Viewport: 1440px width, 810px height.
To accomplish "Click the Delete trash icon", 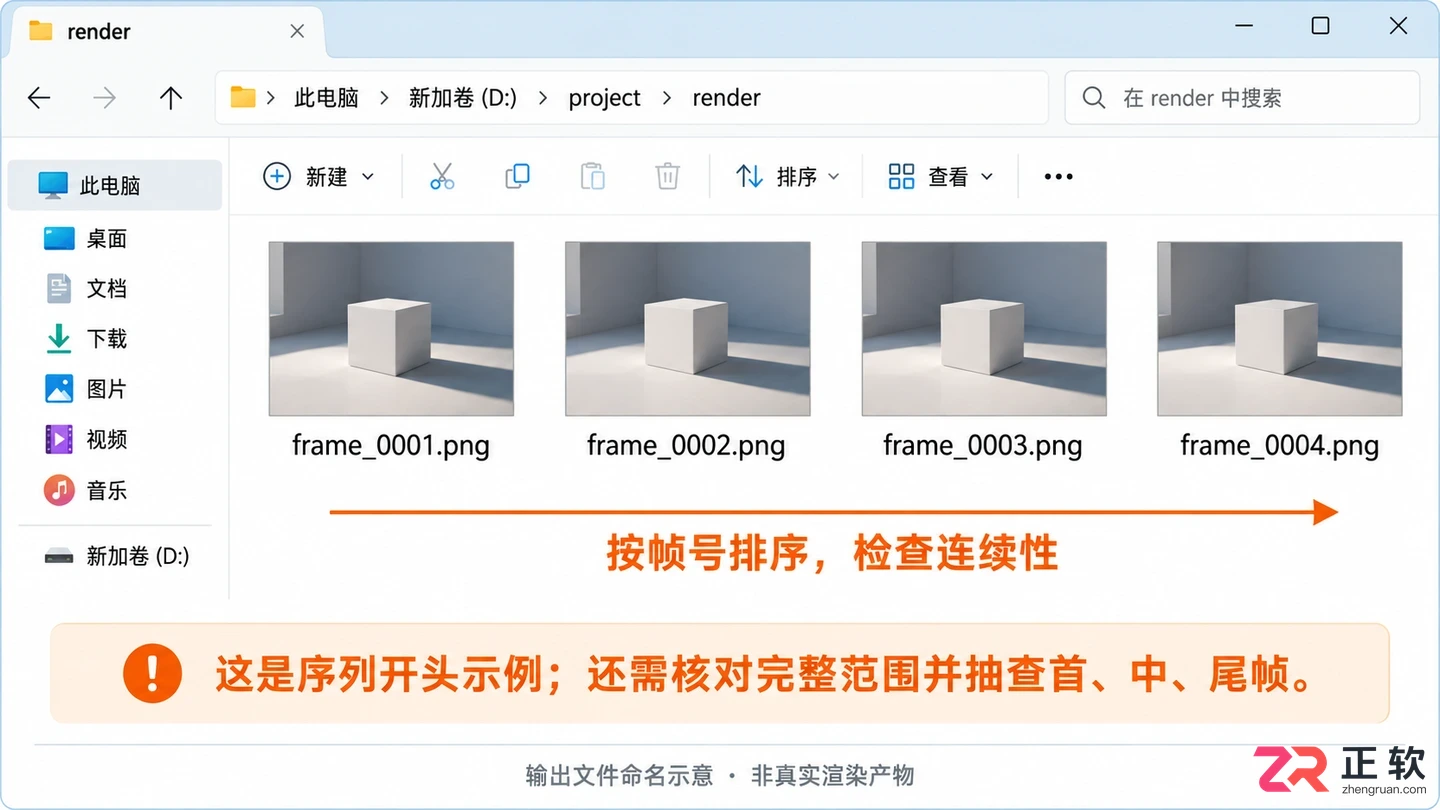I will 667,177.
